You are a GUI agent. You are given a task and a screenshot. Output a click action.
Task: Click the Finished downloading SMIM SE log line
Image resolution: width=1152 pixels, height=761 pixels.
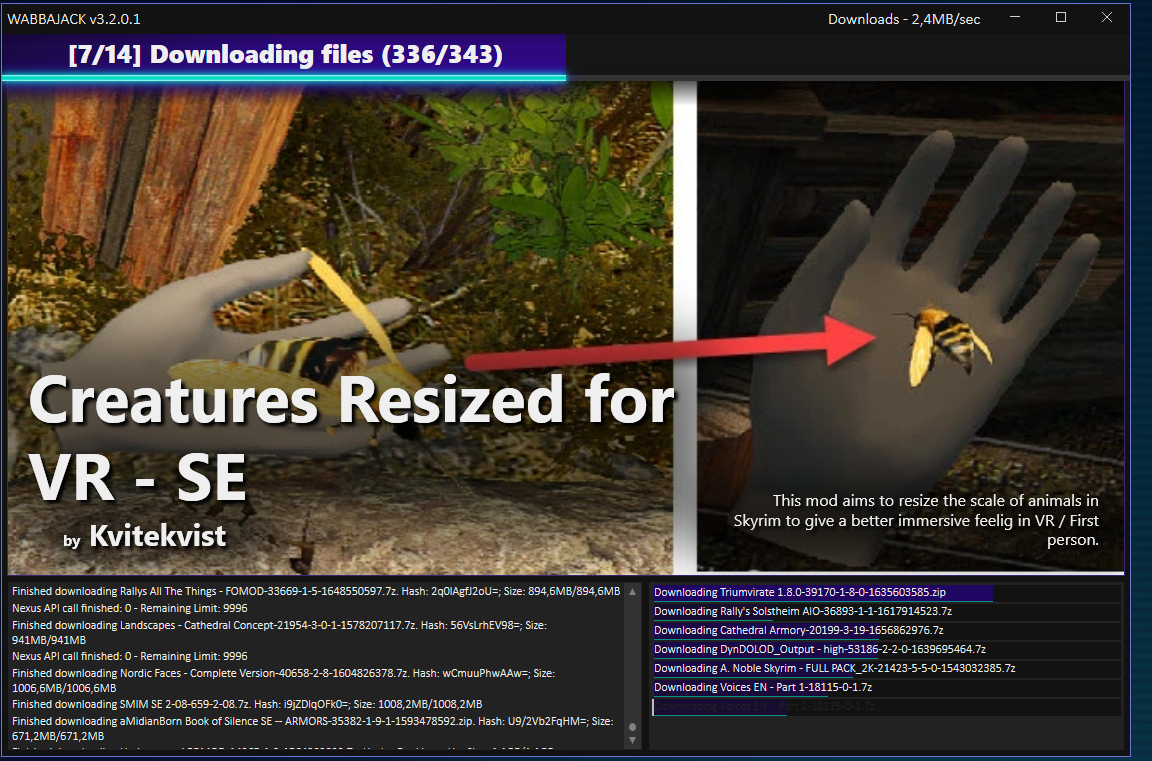point(247,704)
